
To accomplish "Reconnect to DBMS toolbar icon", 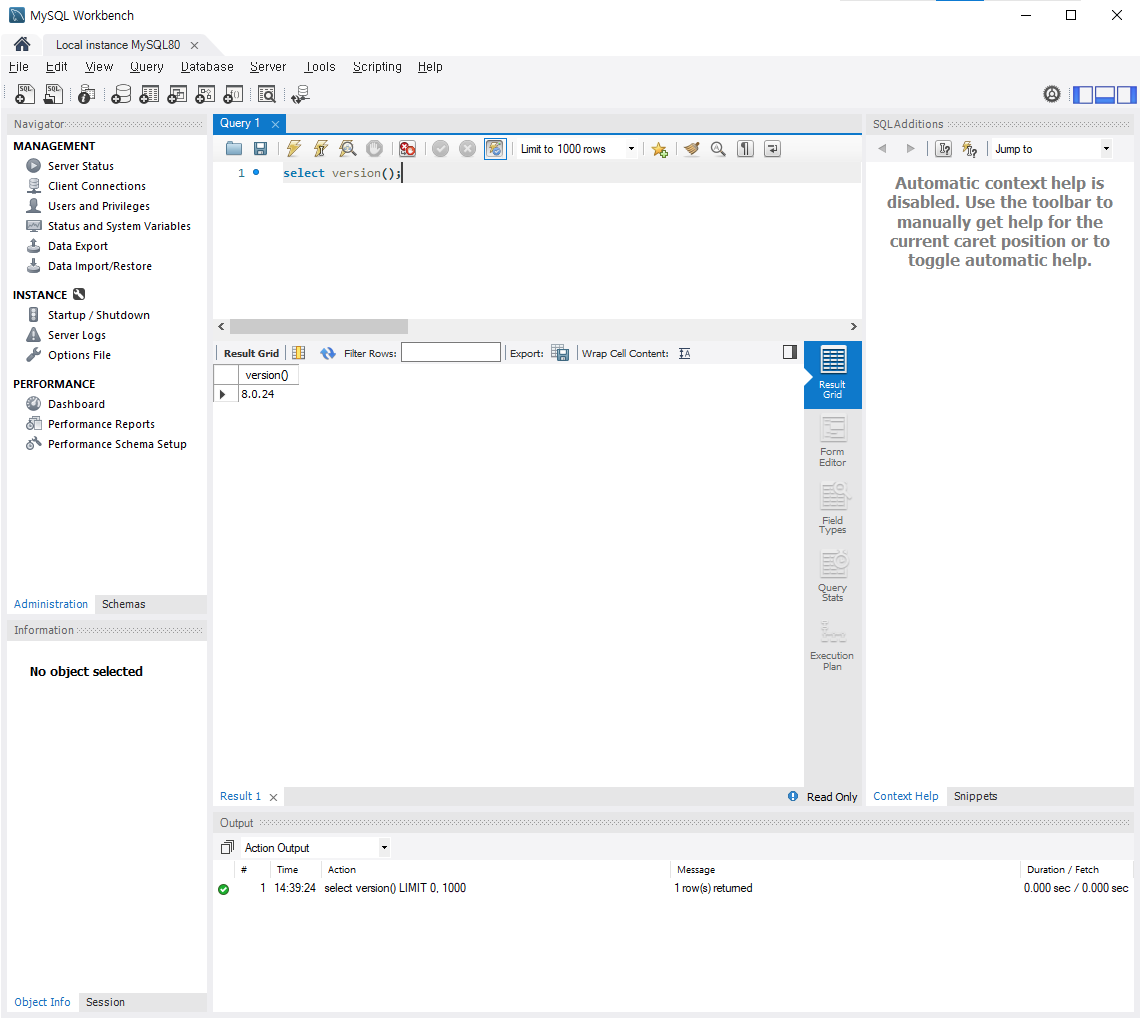I will 300,94.
